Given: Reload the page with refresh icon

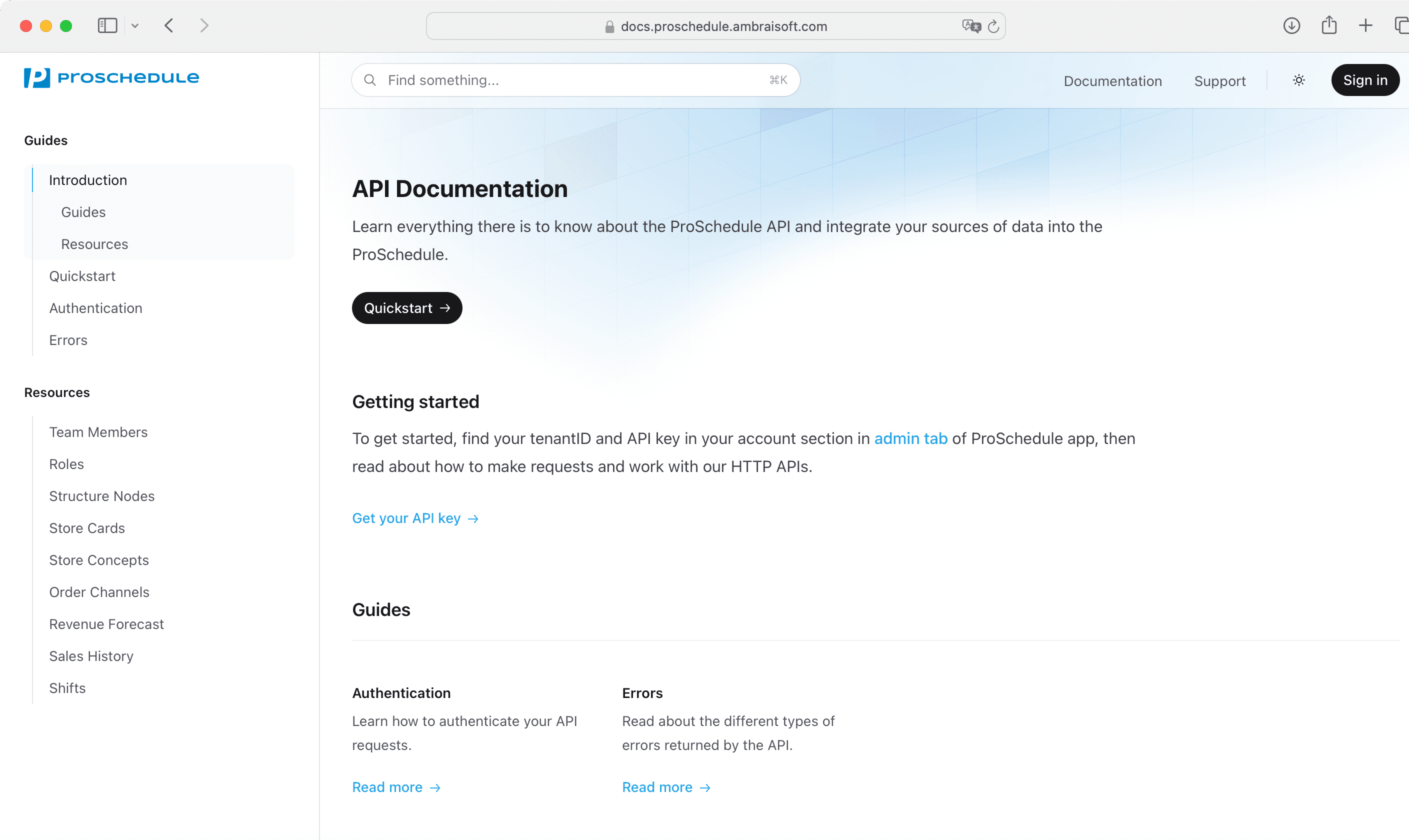Looking at the screenshot, I should (x=993, y=26).
